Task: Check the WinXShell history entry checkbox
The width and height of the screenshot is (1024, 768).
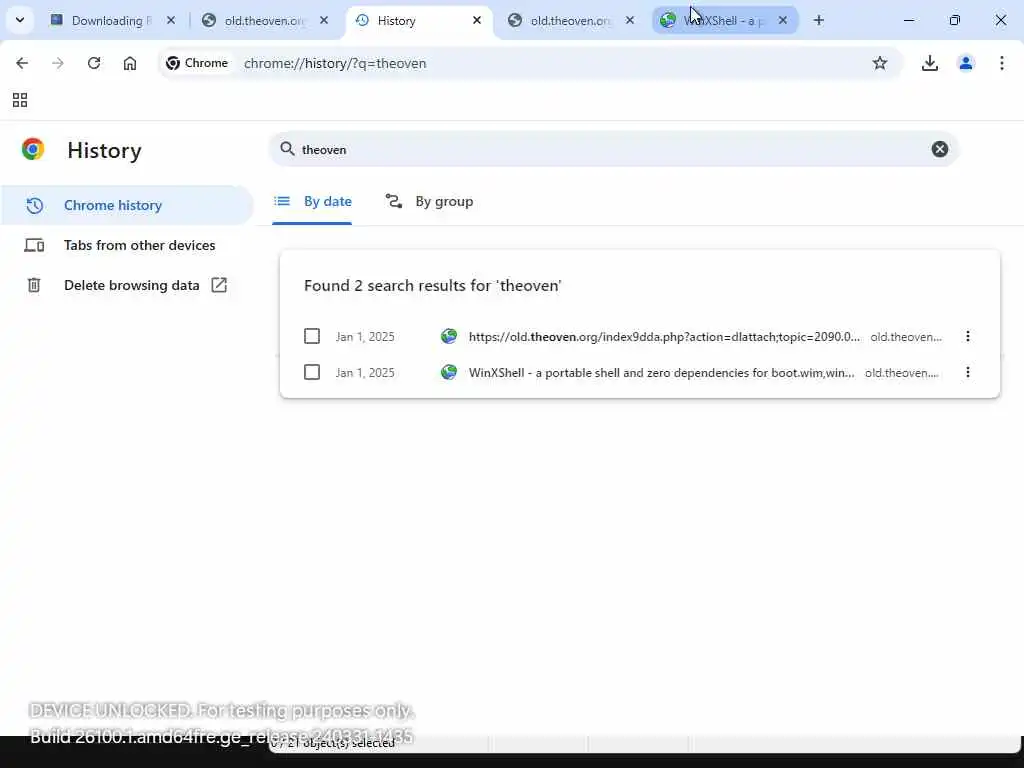Action: pyautogui.click(x=312, y=372)
